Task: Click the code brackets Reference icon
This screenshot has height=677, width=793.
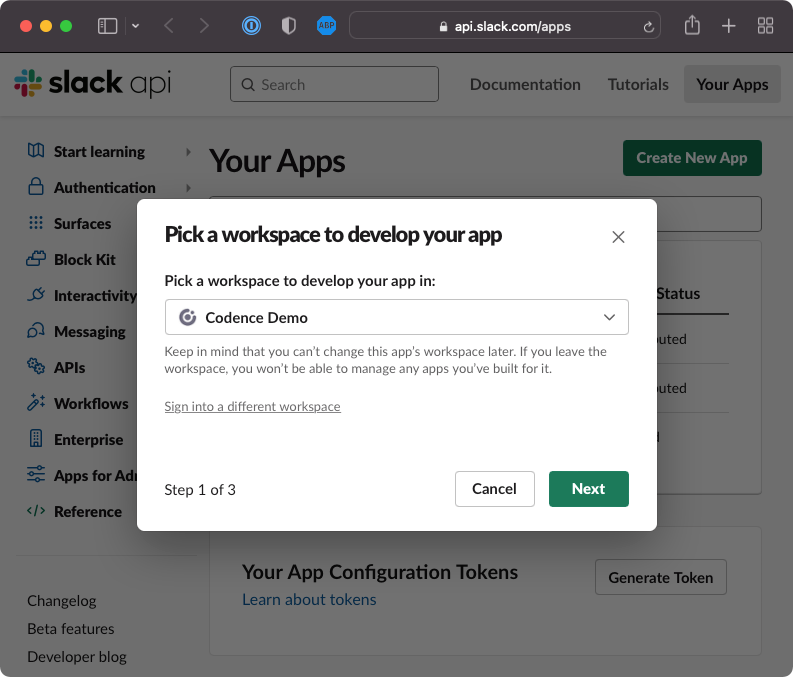Action: [x=35, y=511]
